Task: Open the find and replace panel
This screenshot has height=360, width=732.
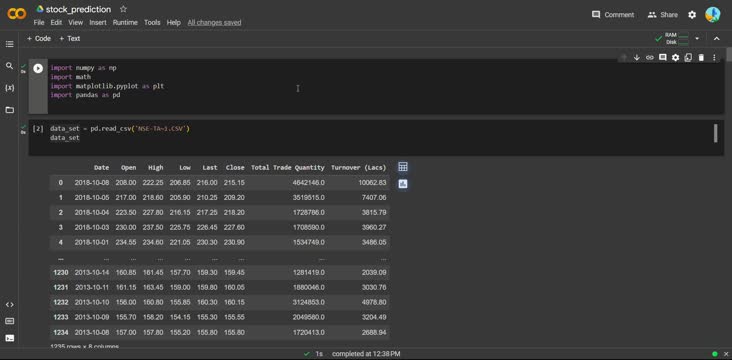Action: pos(9,66)
